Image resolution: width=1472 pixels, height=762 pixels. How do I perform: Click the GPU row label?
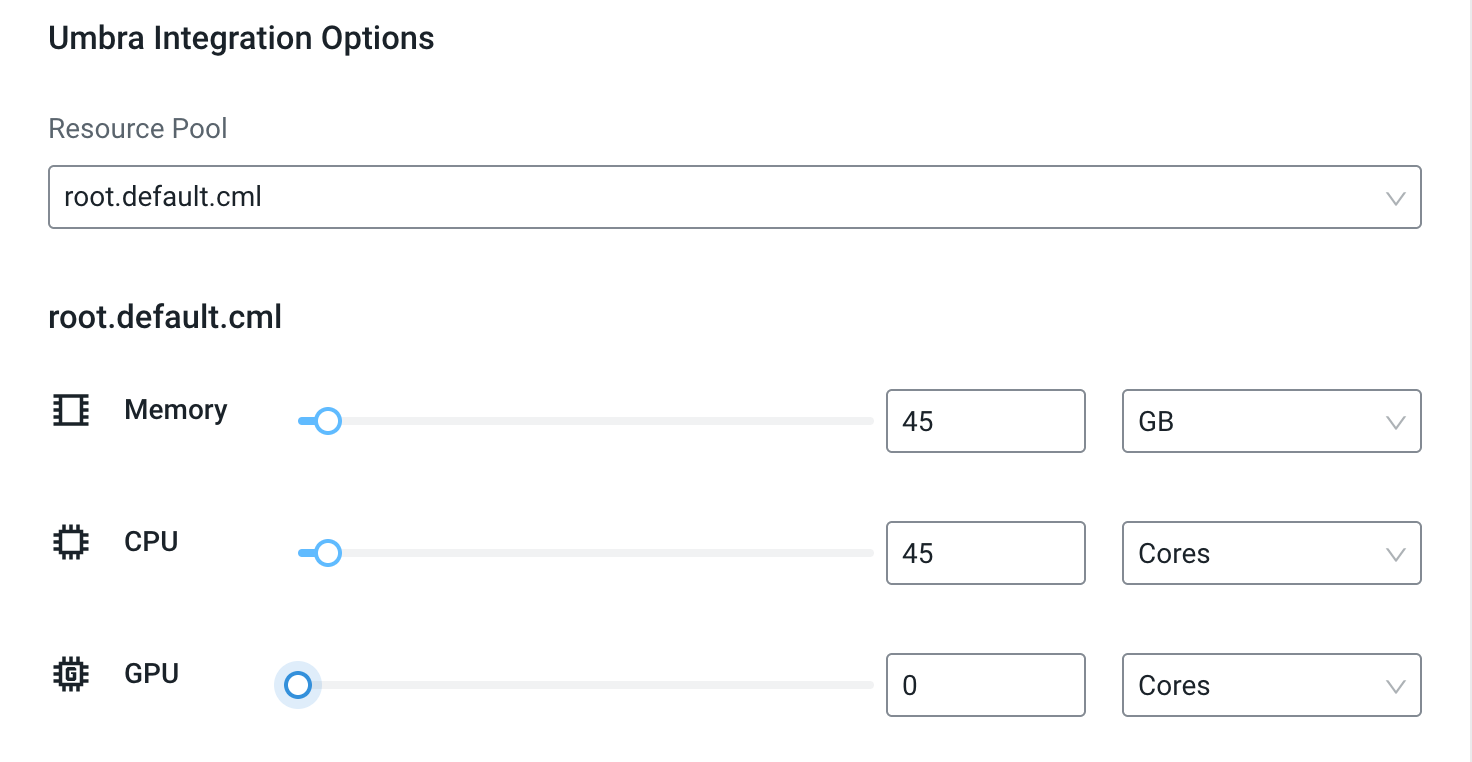152,674
